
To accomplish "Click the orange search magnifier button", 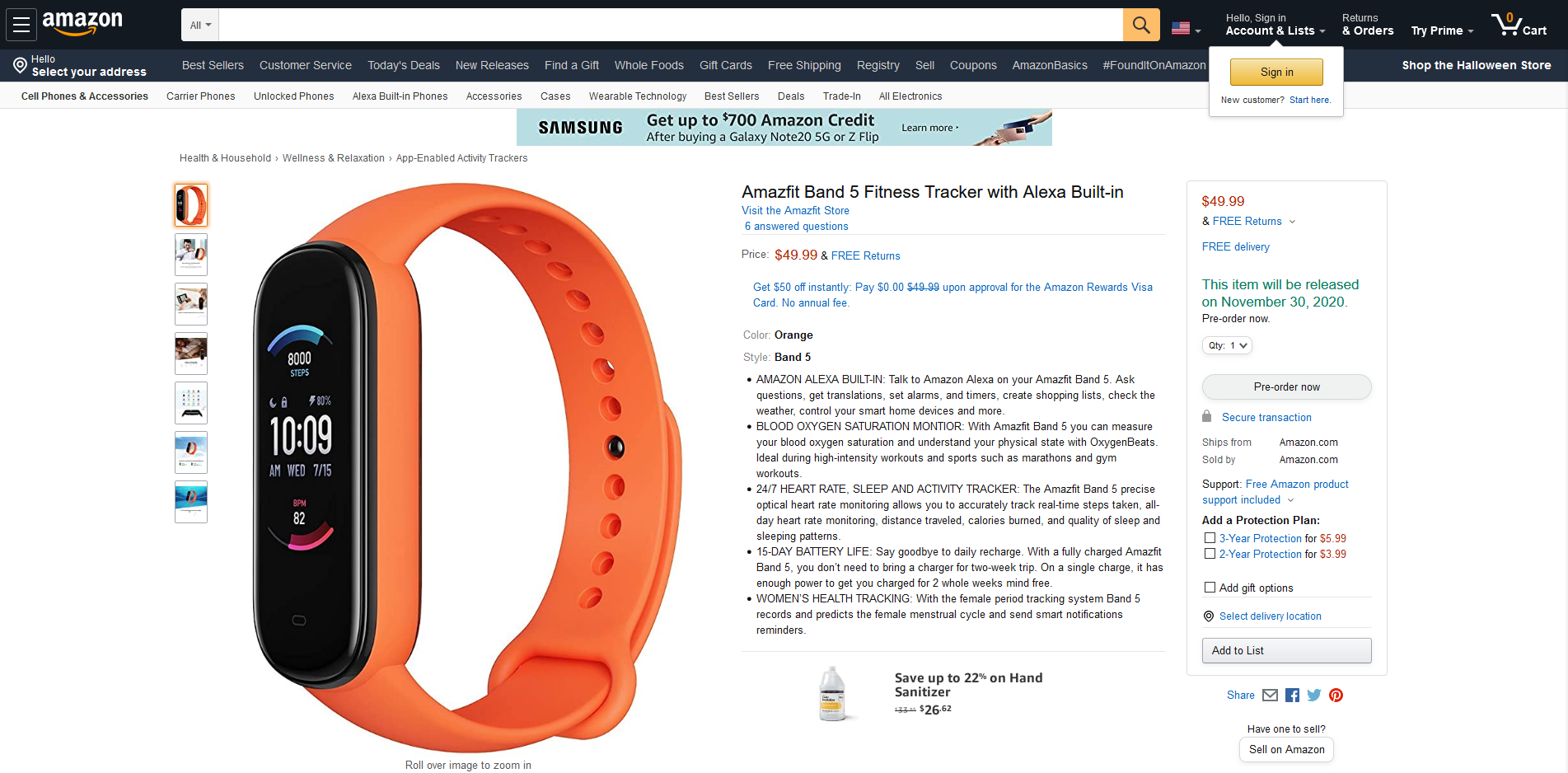I will point(1141,25).
